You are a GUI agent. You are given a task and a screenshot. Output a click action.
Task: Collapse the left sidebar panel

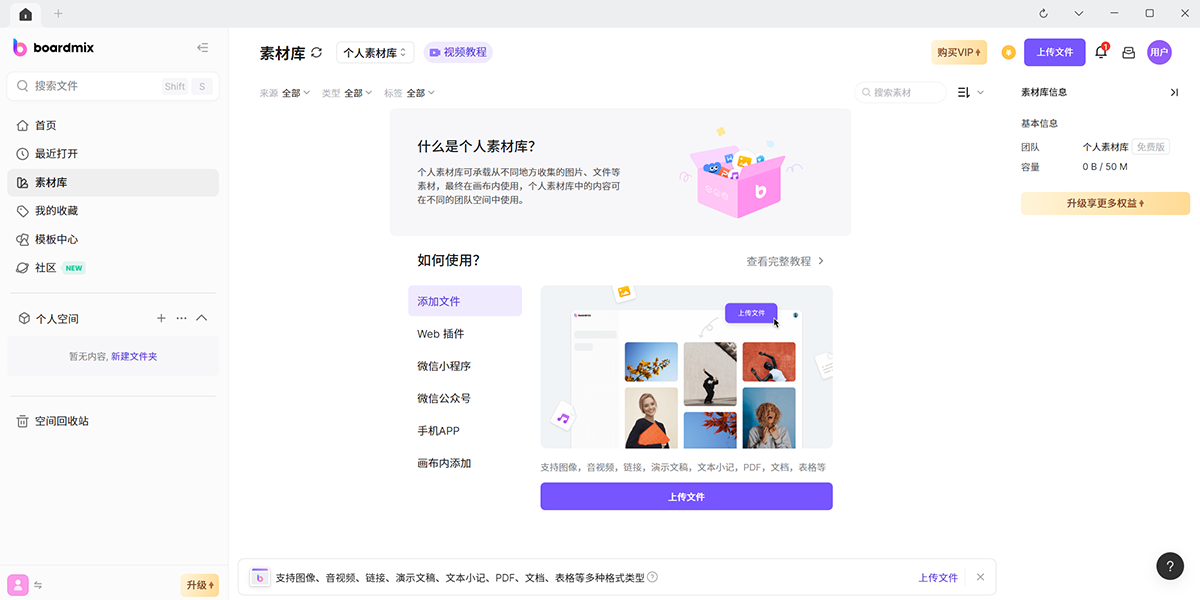203,48
